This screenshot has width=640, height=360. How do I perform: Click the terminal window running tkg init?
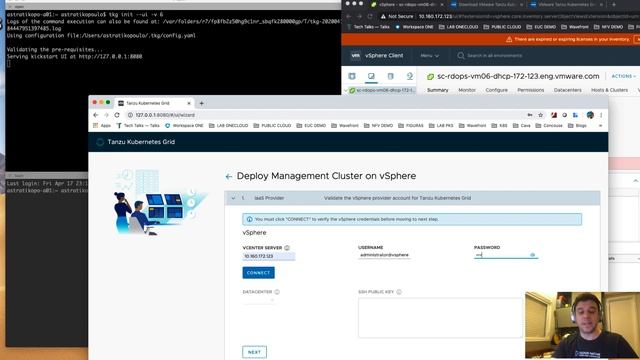(173, 90)
